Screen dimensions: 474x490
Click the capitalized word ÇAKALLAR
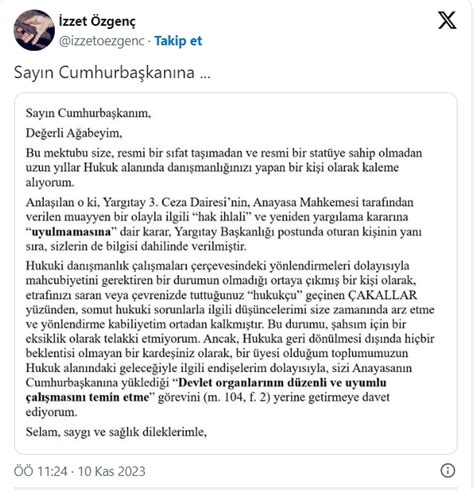point(383,295)
